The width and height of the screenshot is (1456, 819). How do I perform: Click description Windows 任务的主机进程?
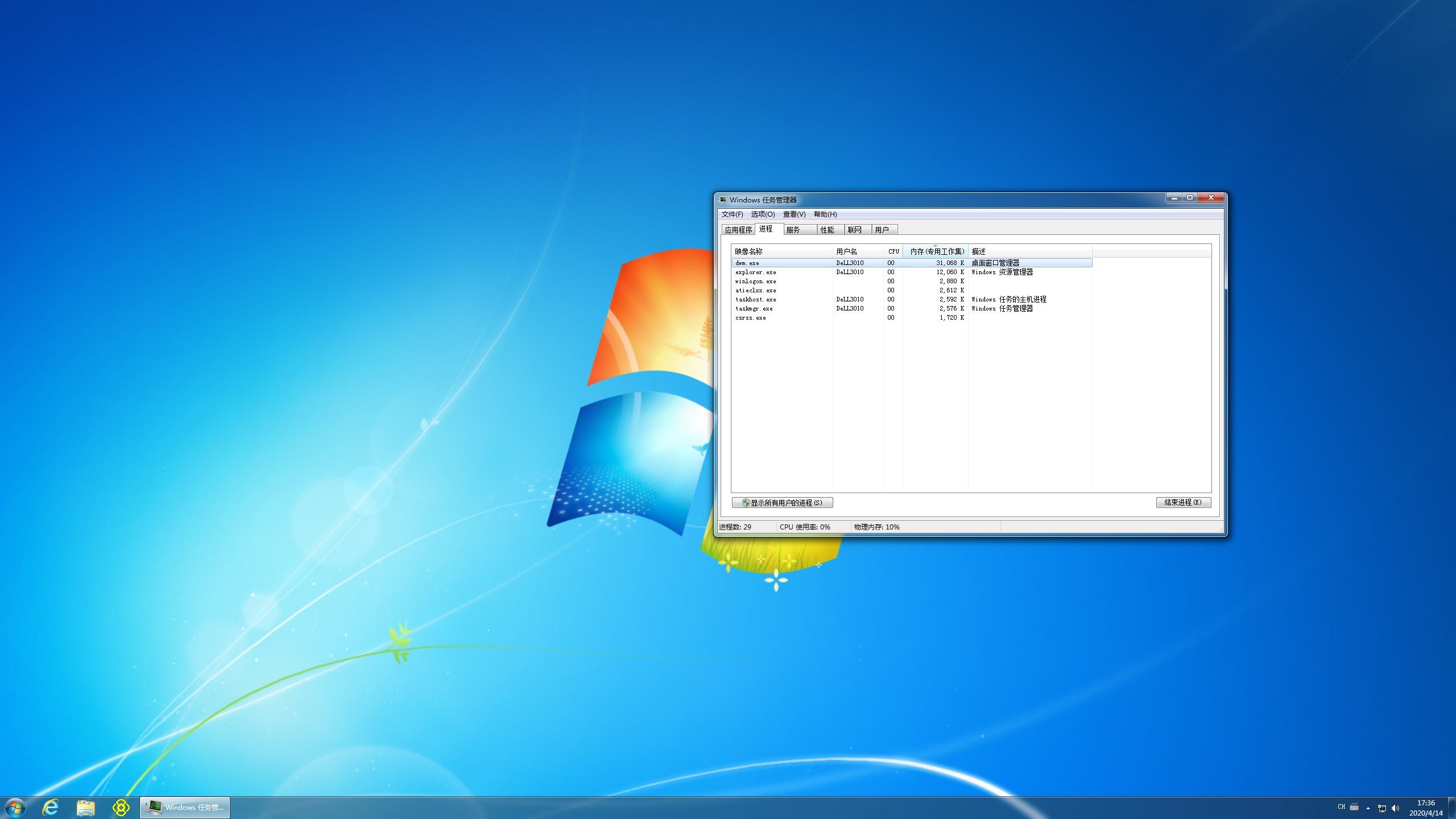click(1009, 300)
